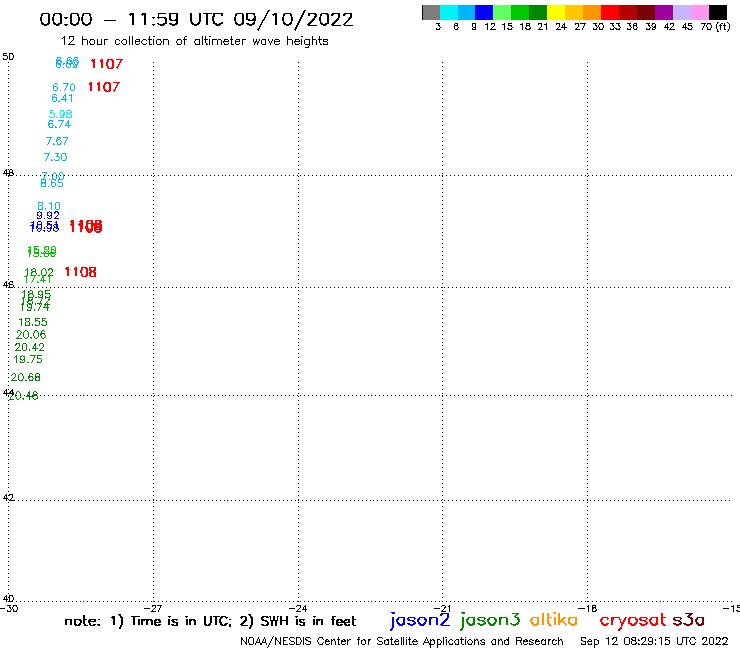Viewport: 740px width, 650px height.
Task: Click the longitude axis label -24
Action: click(x=298, y=608)
